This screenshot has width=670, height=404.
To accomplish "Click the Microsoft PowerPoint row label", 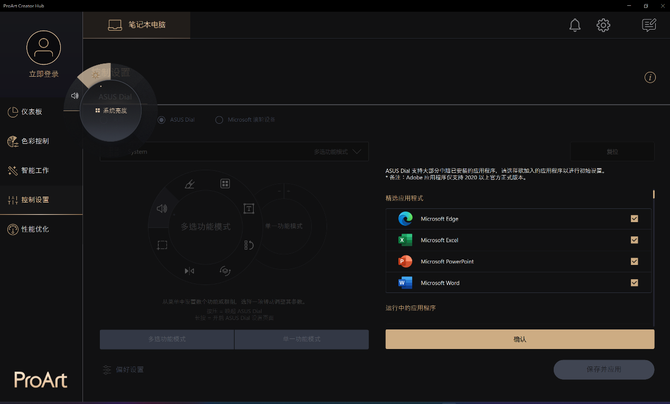I will tap(447, 262).
